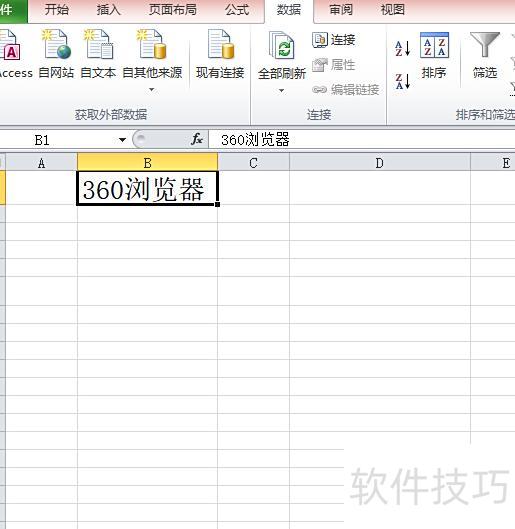Switch to the 插入 (Insert) tab

pyautogui.click(x=108, y=9)
